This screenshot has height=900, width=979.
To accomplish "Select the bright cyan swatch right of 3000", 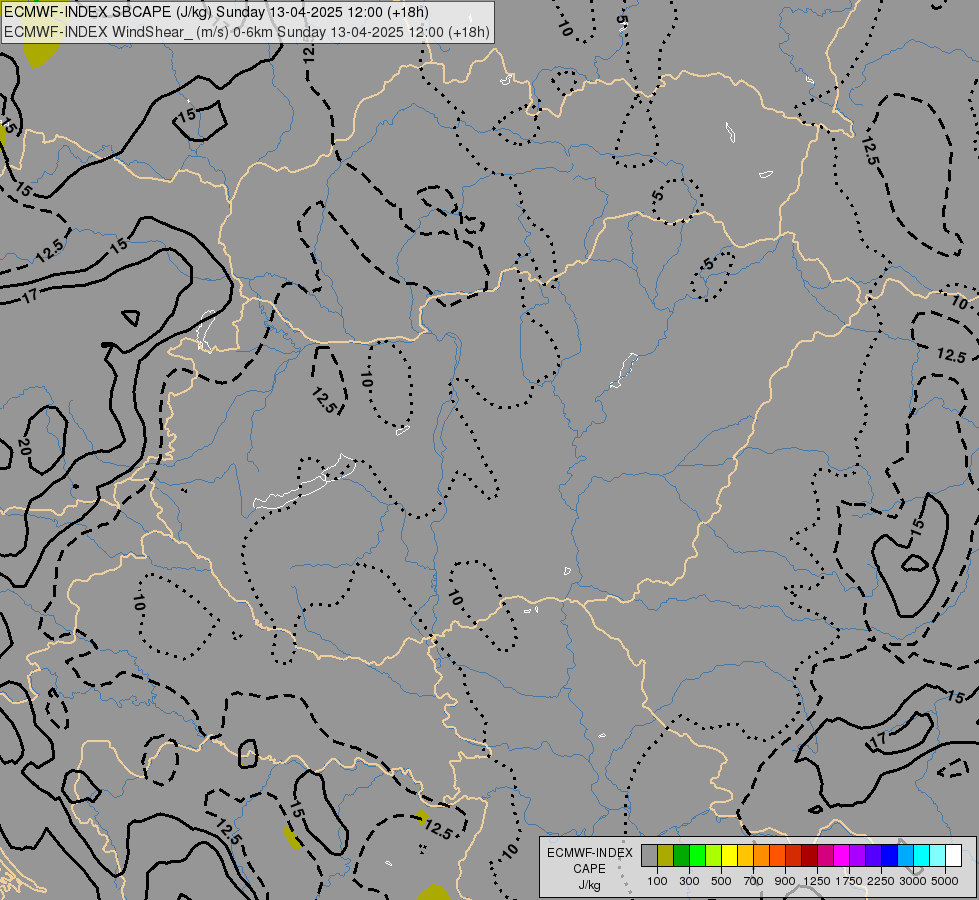I will coord(922,856).
